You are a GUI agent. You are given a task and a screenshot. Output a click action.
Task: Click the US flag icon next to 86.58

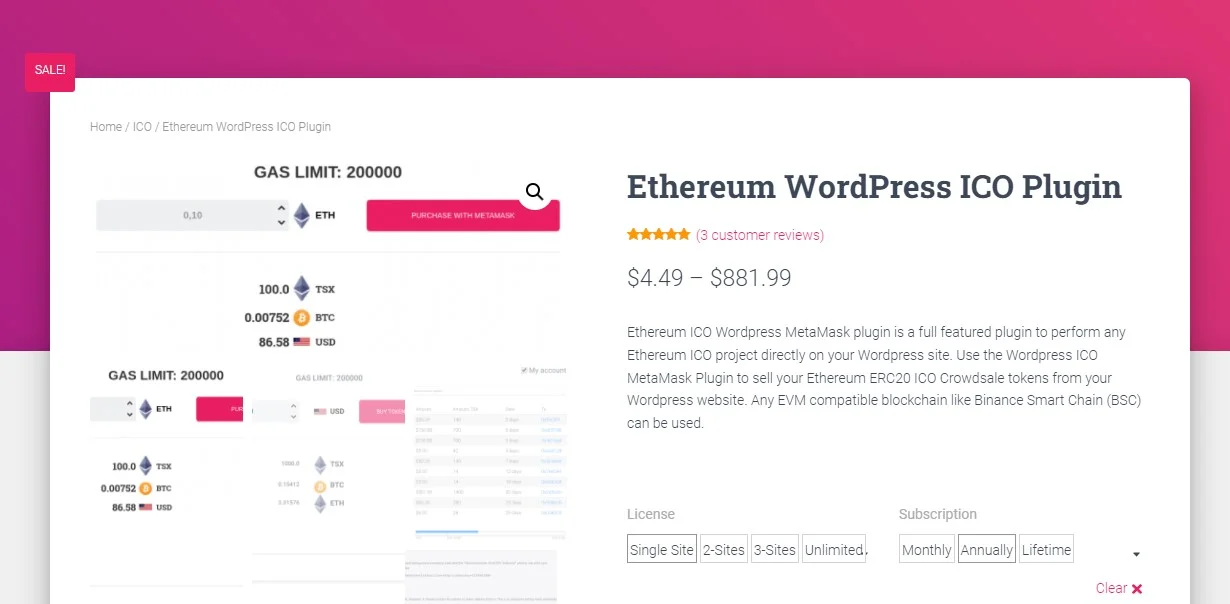coord(300,340)
